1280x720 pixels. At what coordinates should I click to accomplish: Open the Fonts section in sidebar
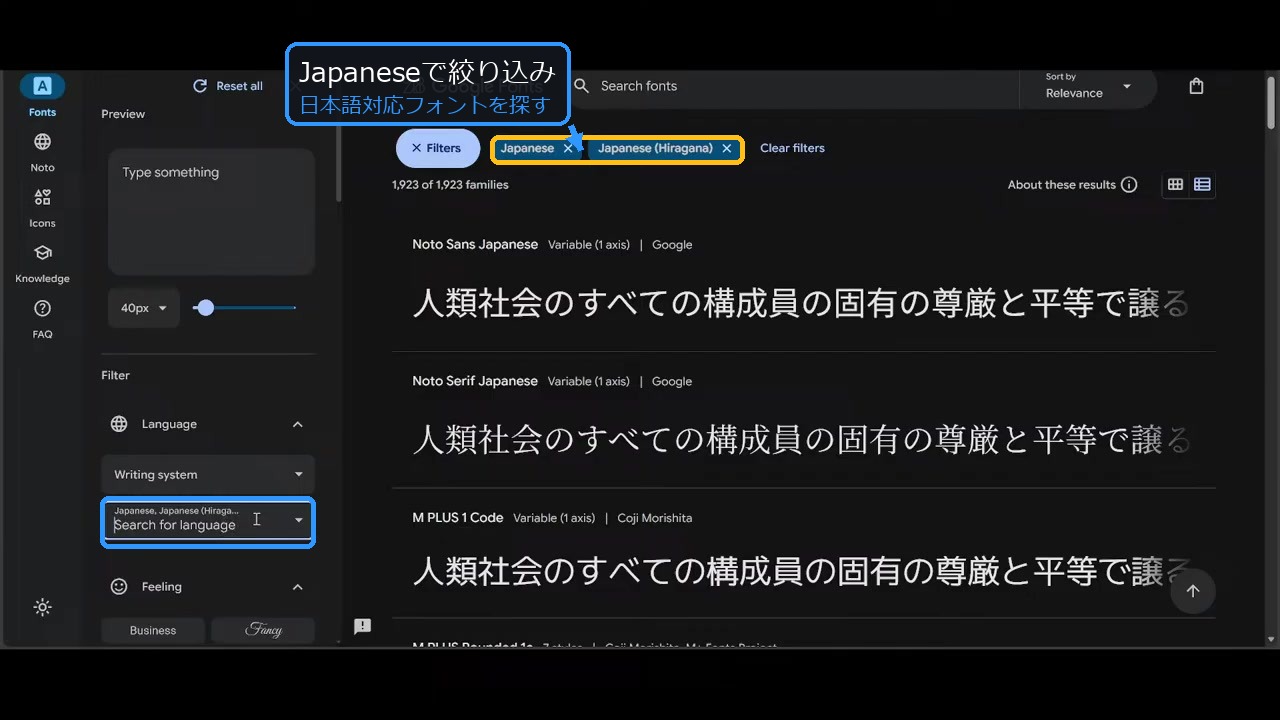42,96
